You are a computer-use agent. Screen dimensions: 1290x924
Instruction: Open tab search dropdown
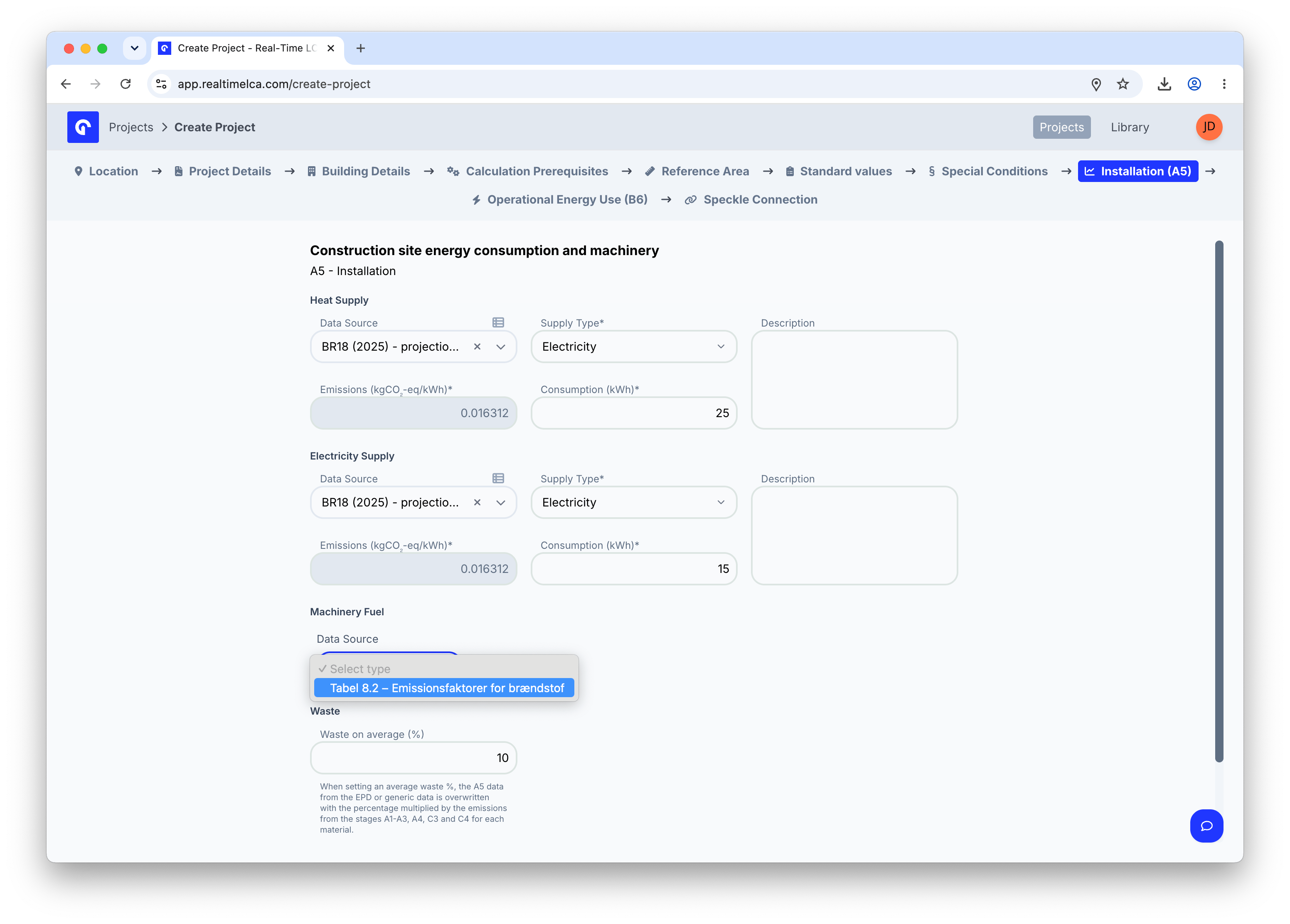[x=134, y=48]
